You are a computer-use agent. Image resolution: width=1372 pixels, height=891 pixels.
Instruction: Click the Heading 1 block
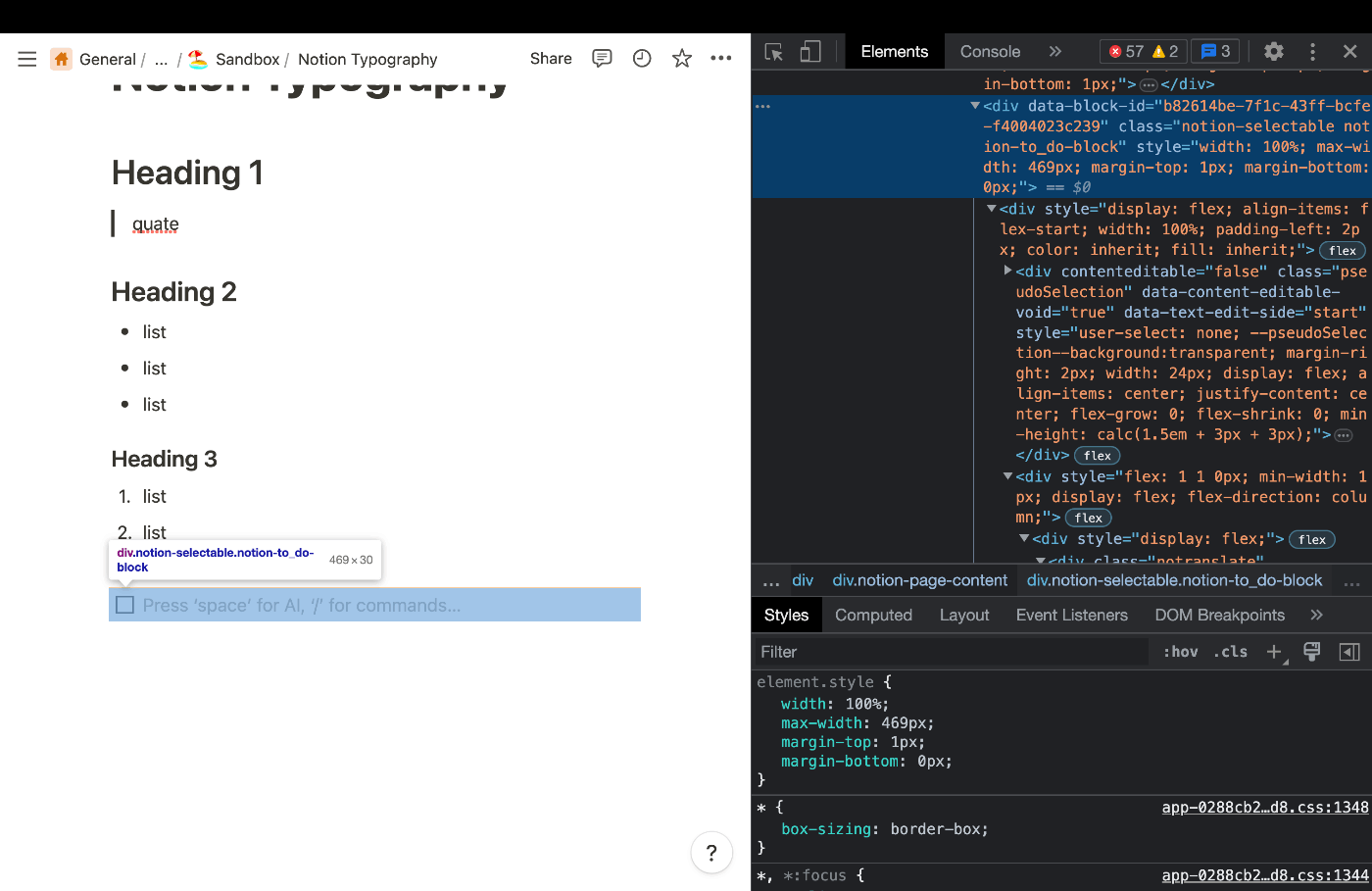click(x=187, y=173)
